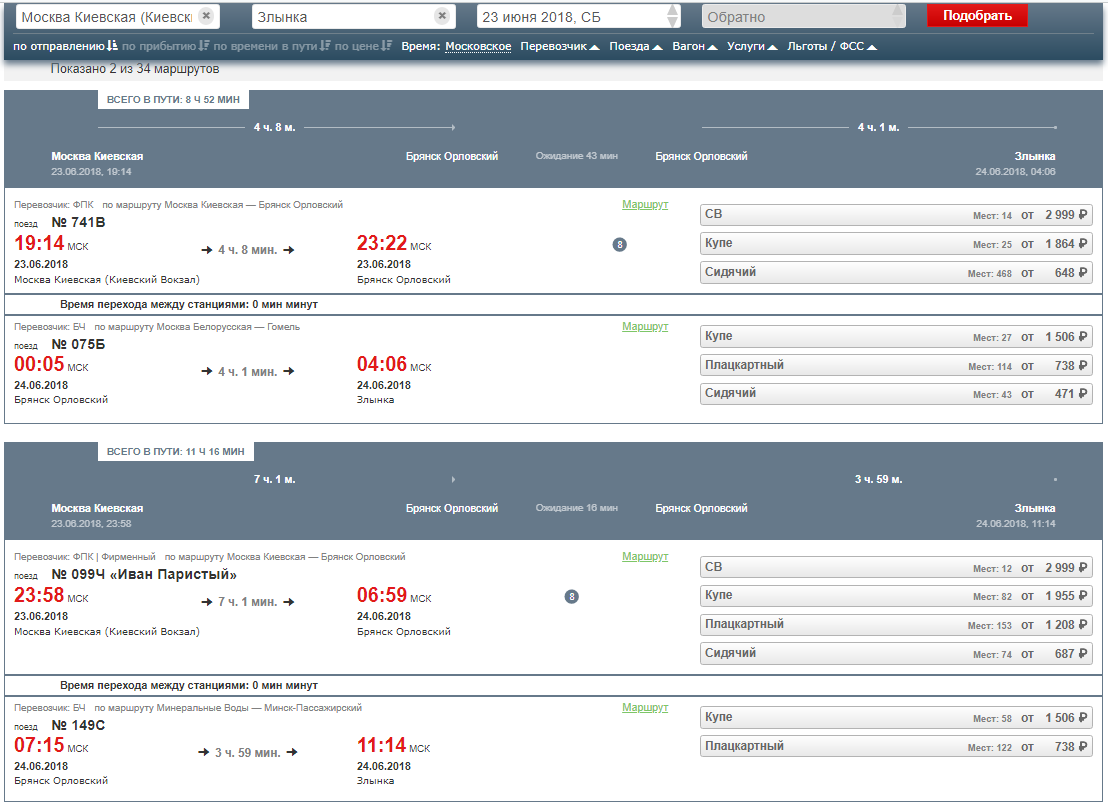
Task: Sort routes by departure time
Action: pyautogui.click(x=66, y=46)
